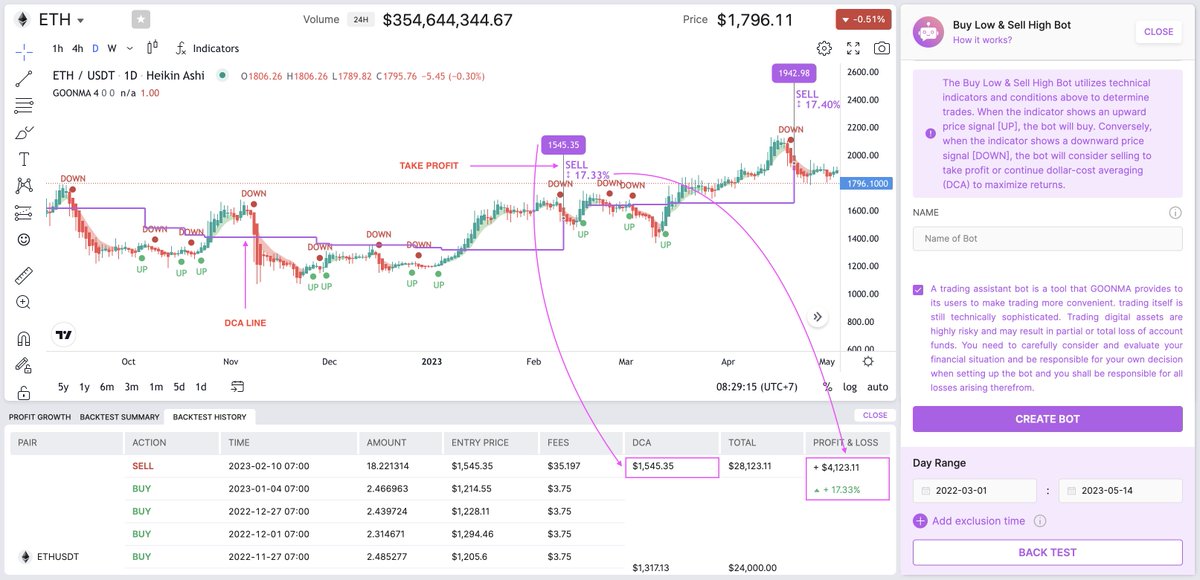The width and height of the screenshot is (1200, 580).
Task: Open price scale settings gear near May
Action: [867, 361]
